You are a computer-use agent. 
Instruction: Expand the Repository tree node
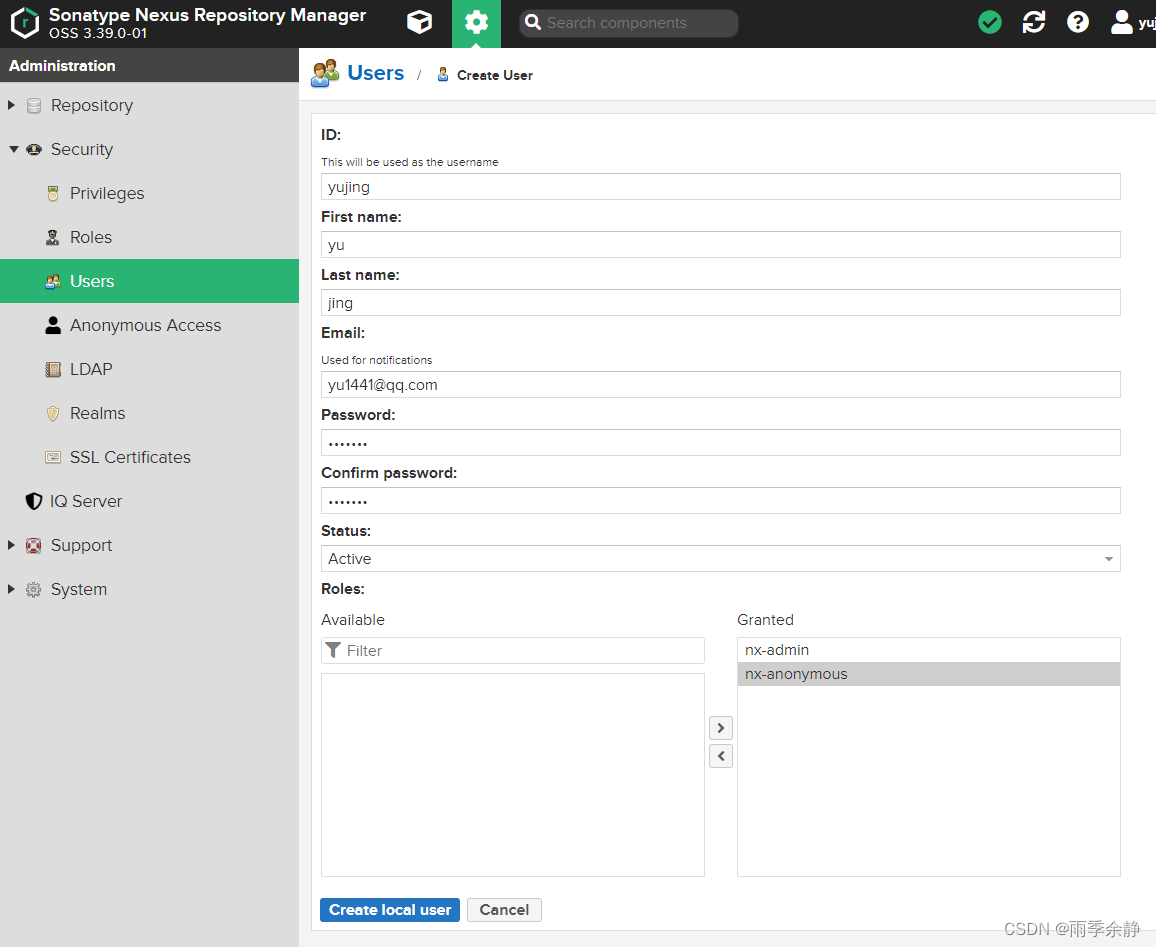11,105
